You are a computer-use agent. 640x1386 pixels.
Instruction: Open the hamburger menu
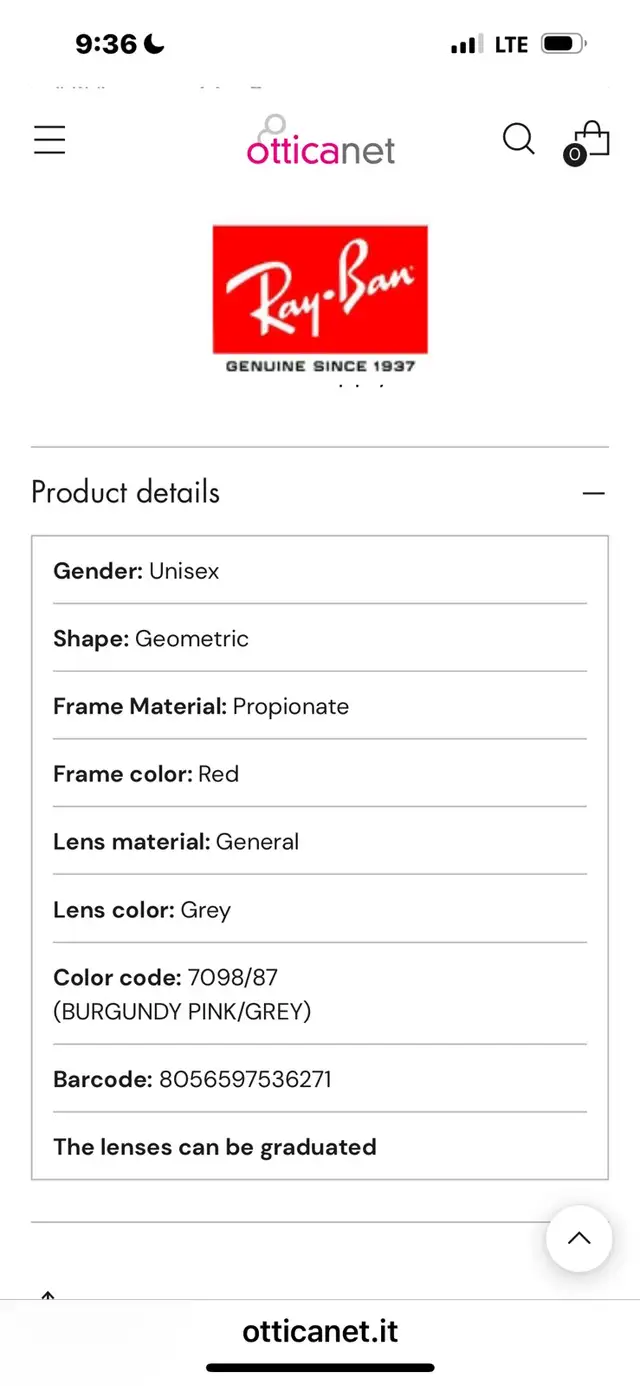[49, 140]
